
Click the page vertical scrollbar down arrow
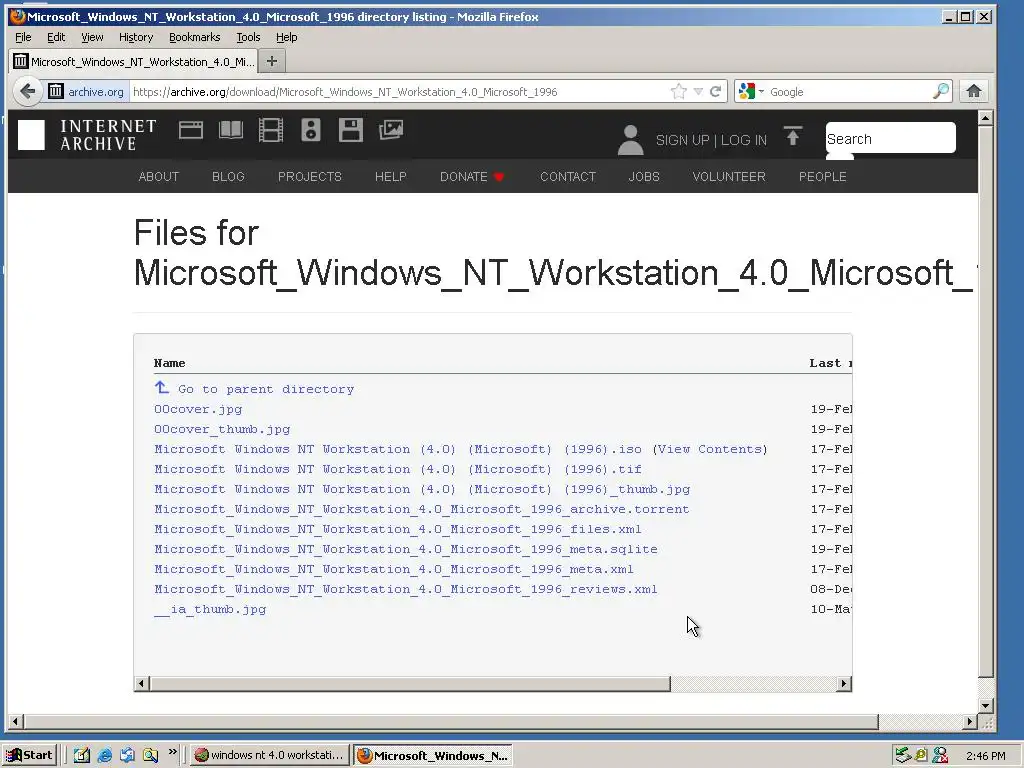985,706
